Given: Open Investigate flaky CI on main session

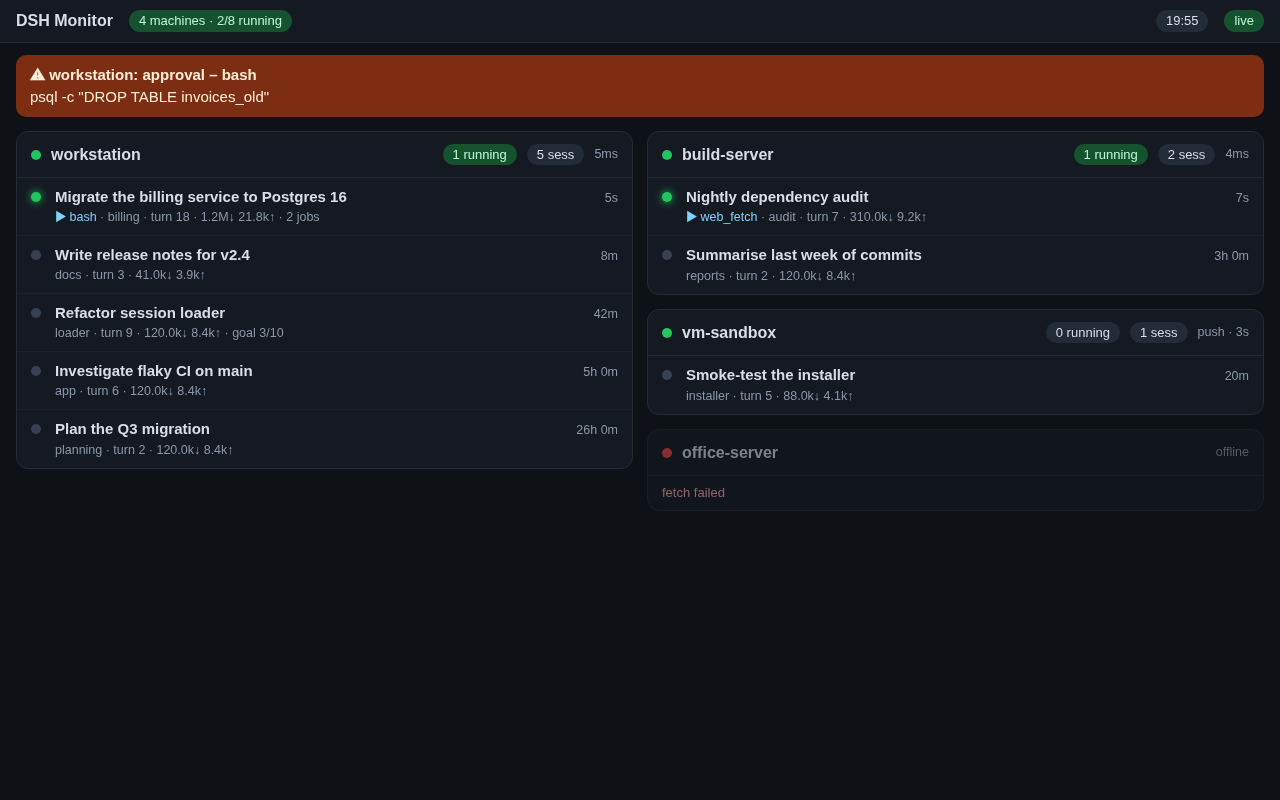Looking at the screenshot, I should pos(324,381).
